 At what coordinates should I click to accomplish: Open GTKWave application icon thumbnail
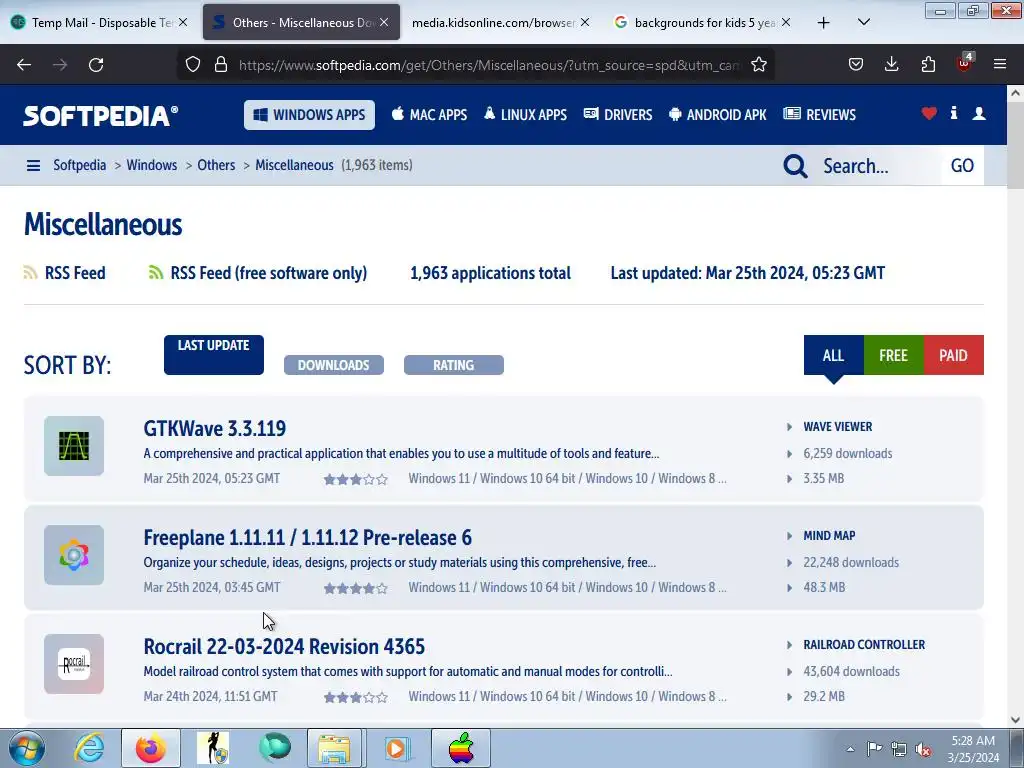(74, 446)
